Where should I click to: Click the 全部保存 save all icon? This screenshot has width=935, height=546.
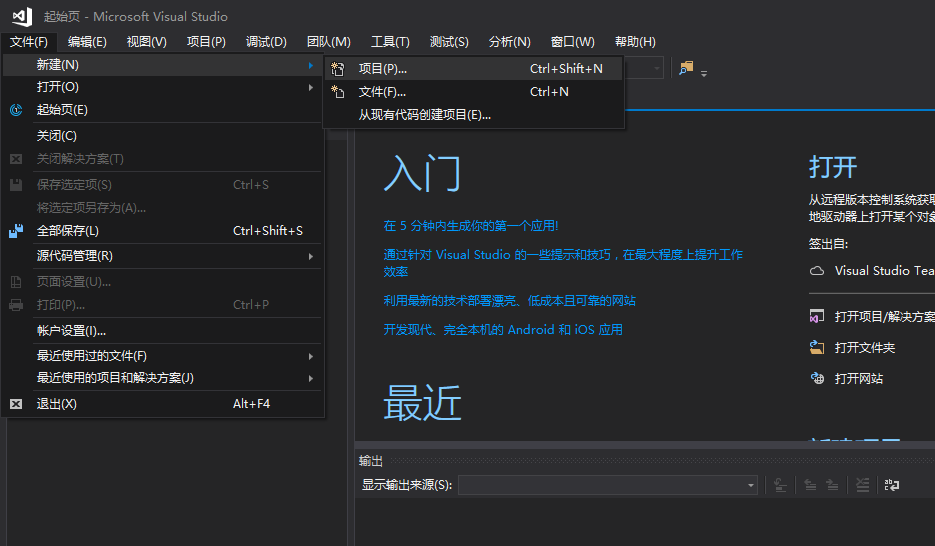(x=16, y=231)
